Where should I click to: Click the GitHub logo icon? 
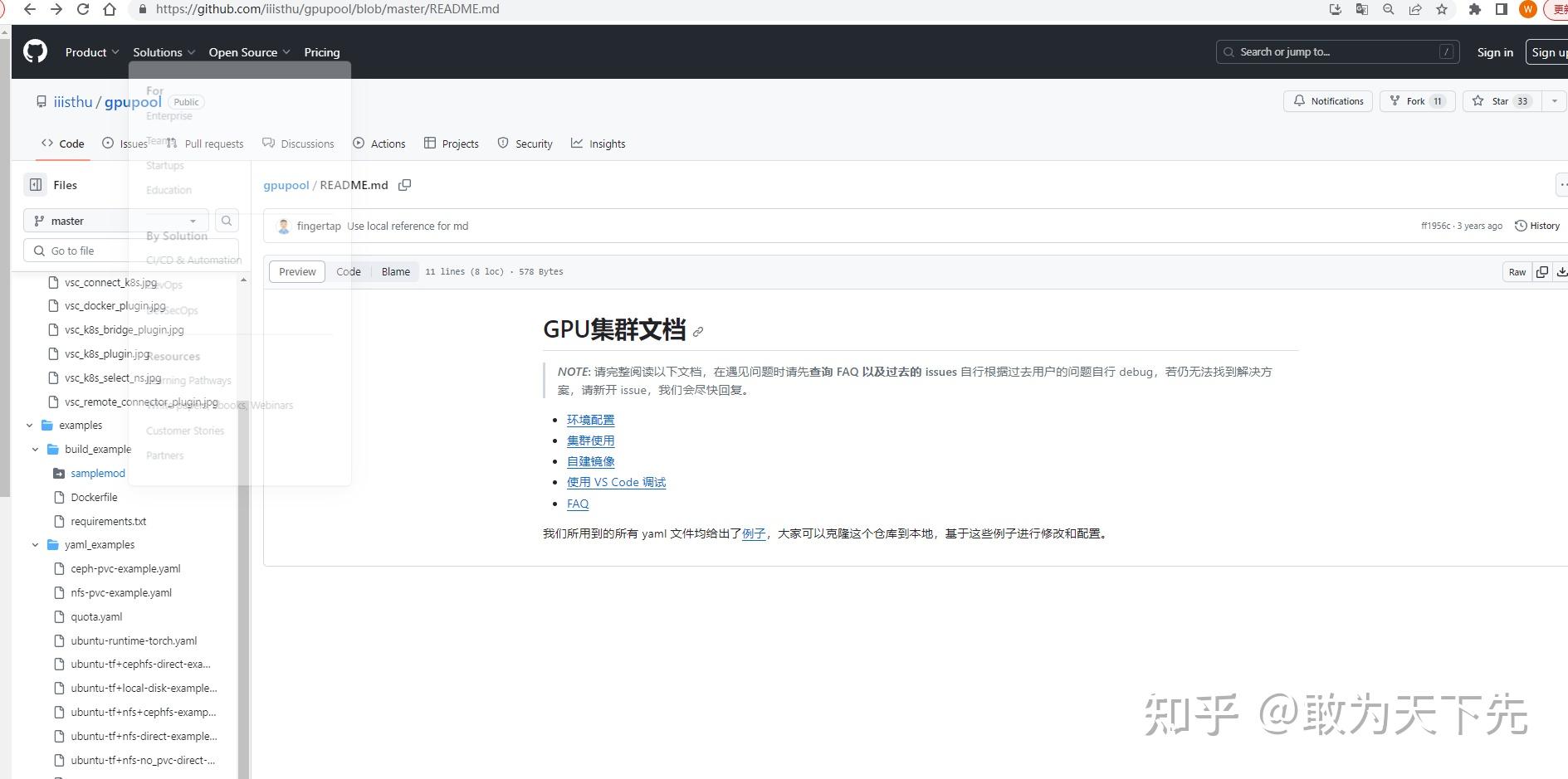35,51
